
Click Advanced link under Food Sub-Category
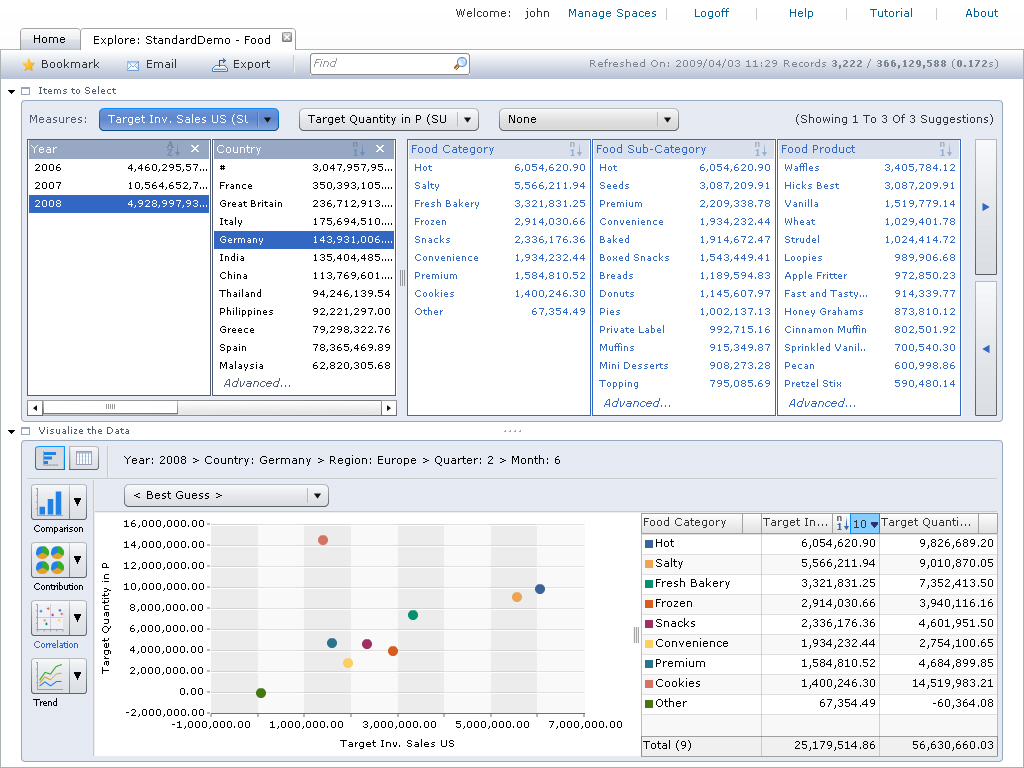637,403
